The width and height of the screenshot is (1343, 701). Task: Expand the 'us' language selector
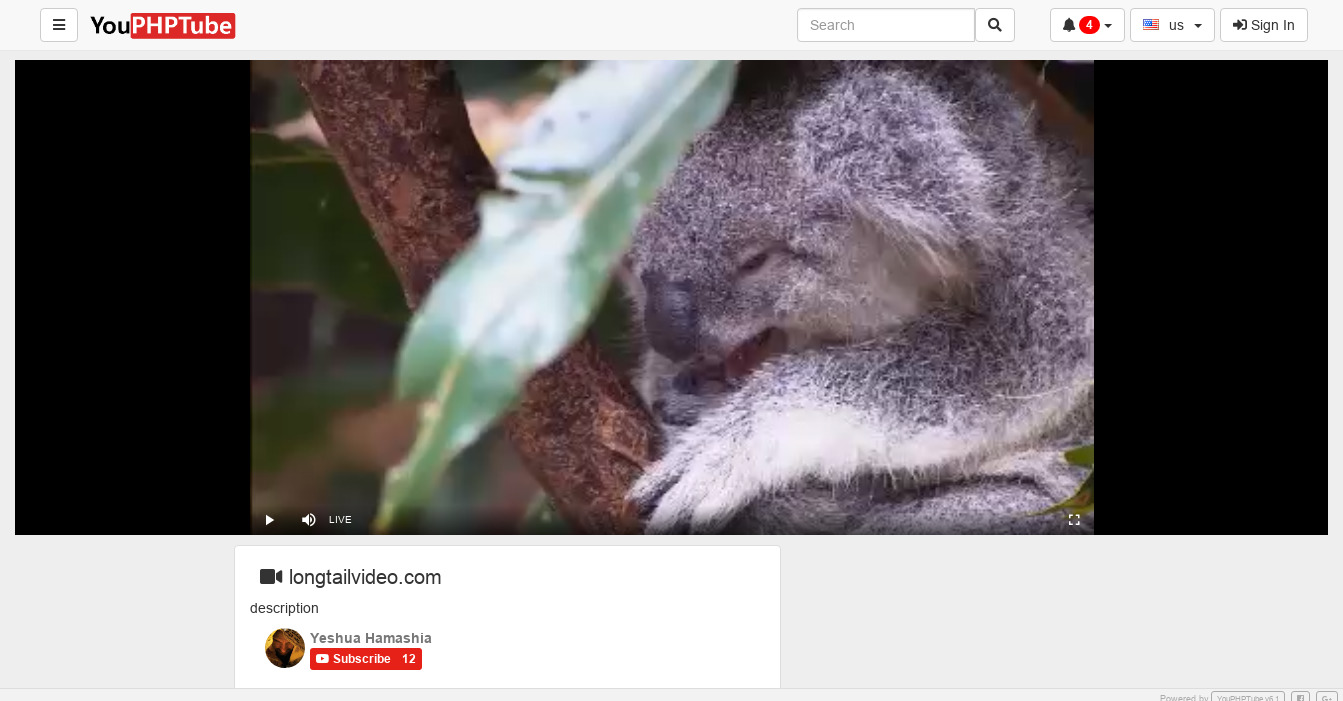point(1172,25)
